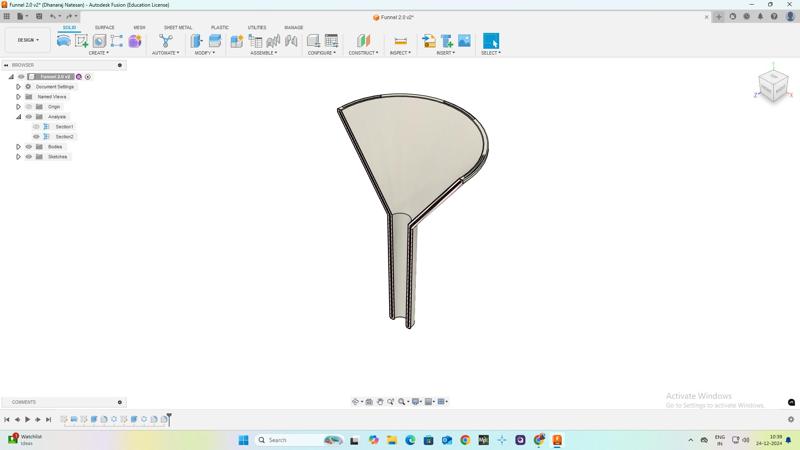Expand Document Settings node
Viewport: 800px width, 450px height.
click(x=18, y=87)
